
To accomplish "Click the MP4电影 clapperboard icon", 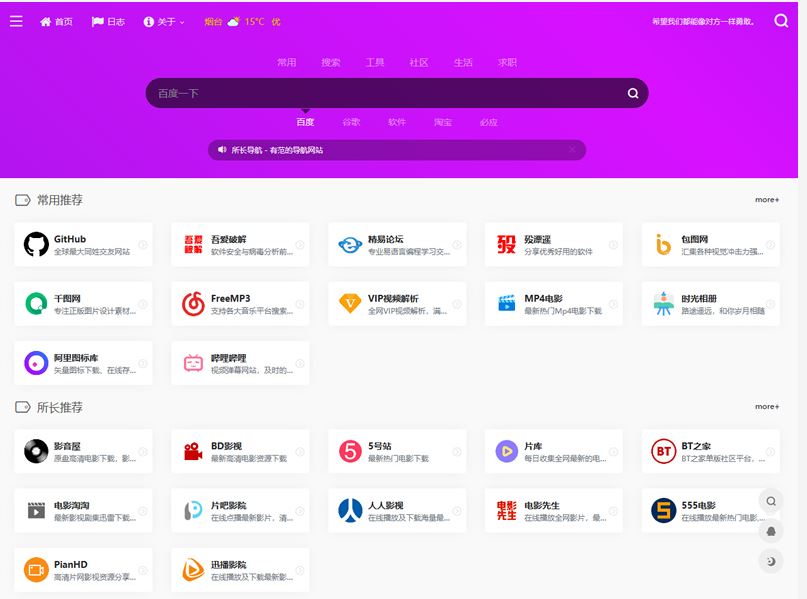I will tap(506, 304).
